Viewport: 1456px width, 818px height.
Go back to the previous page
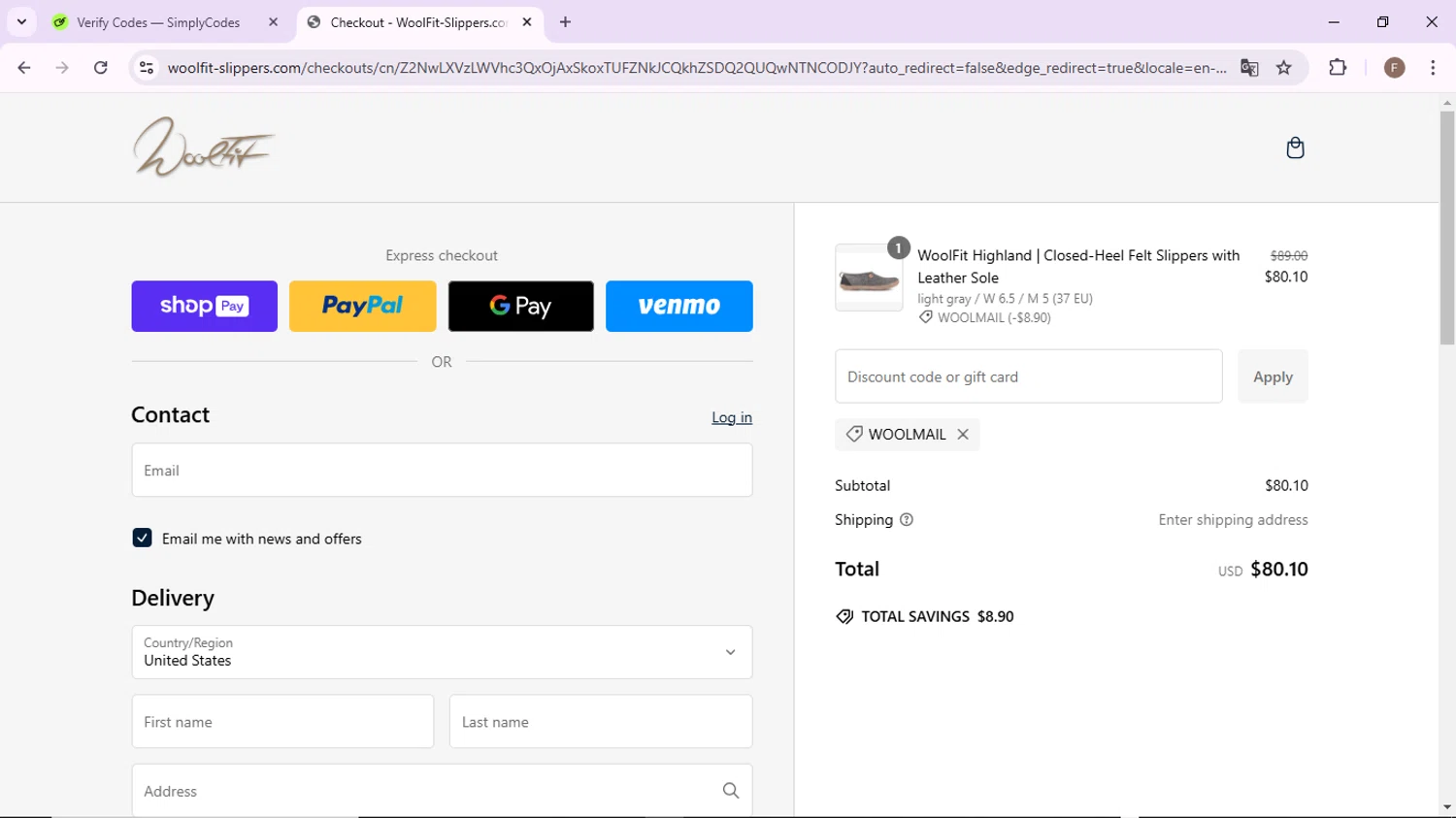click(x=24, y=68)
